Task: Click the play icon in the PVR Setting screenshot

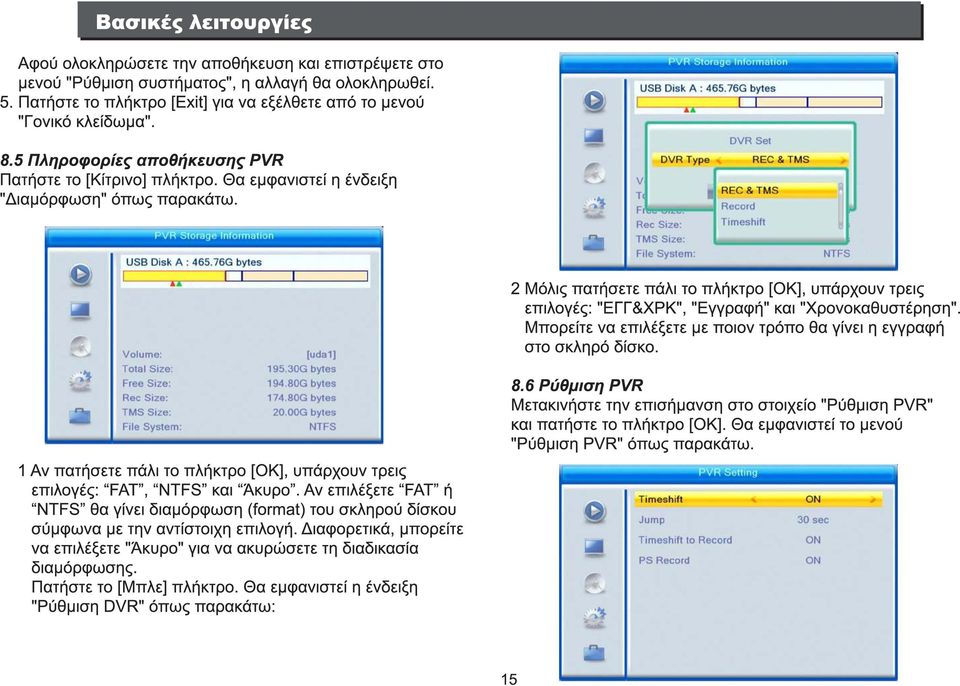Action: click(594, 511)
